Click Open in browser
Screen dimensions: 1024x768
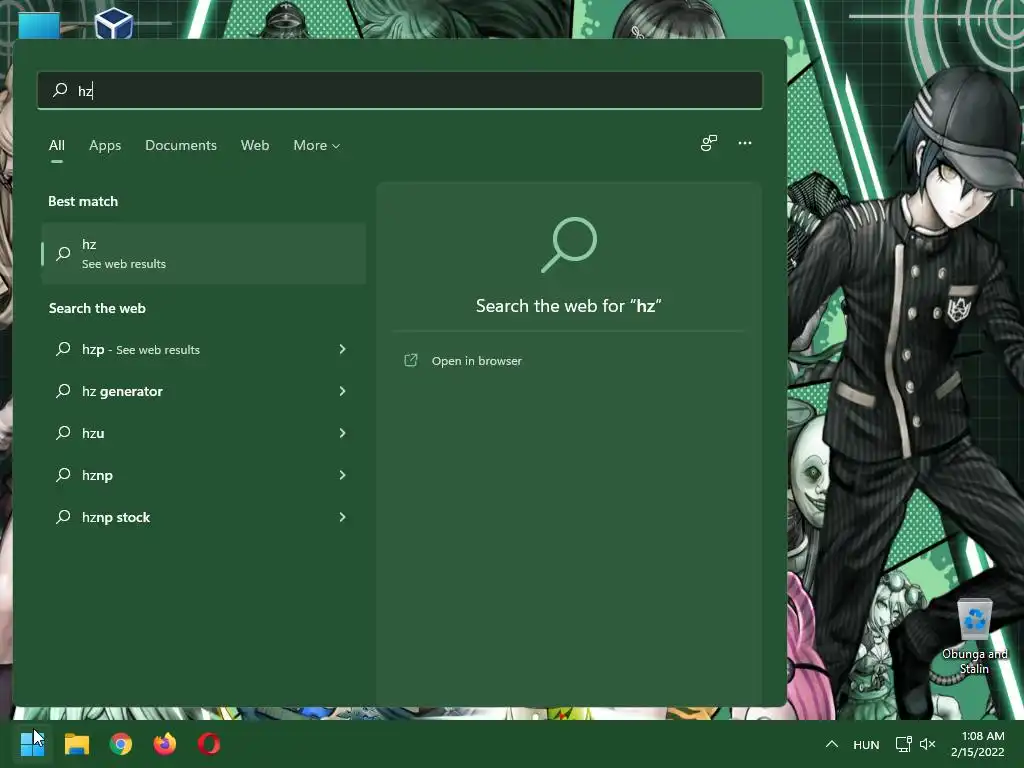coord(477,360)
